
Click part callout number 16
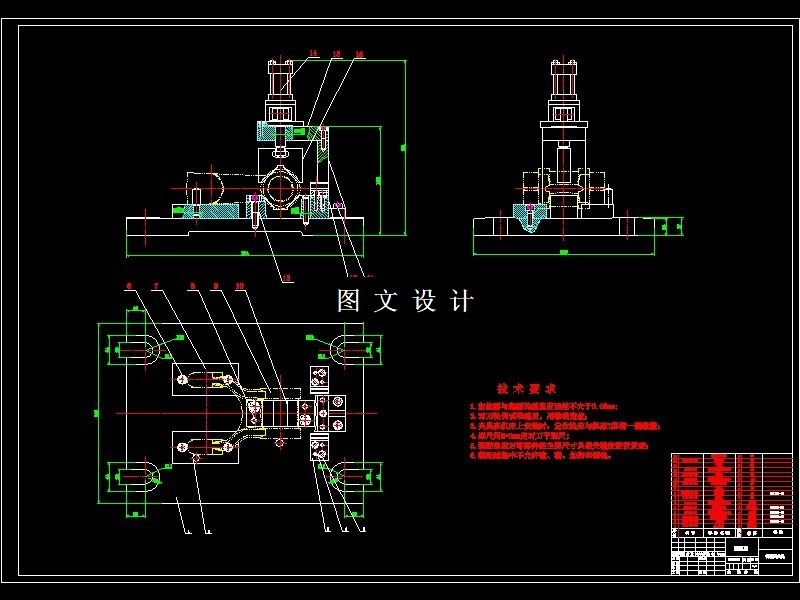click(359, 54)
